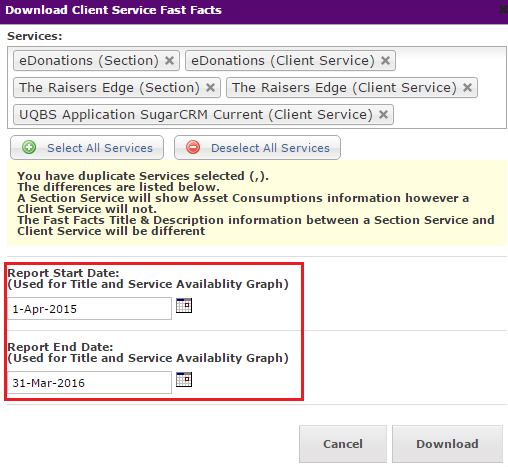Remove UQBS Application SugarCRM Current tag
Viewport: 508px width, 467px height.
[x=383, y=115]
